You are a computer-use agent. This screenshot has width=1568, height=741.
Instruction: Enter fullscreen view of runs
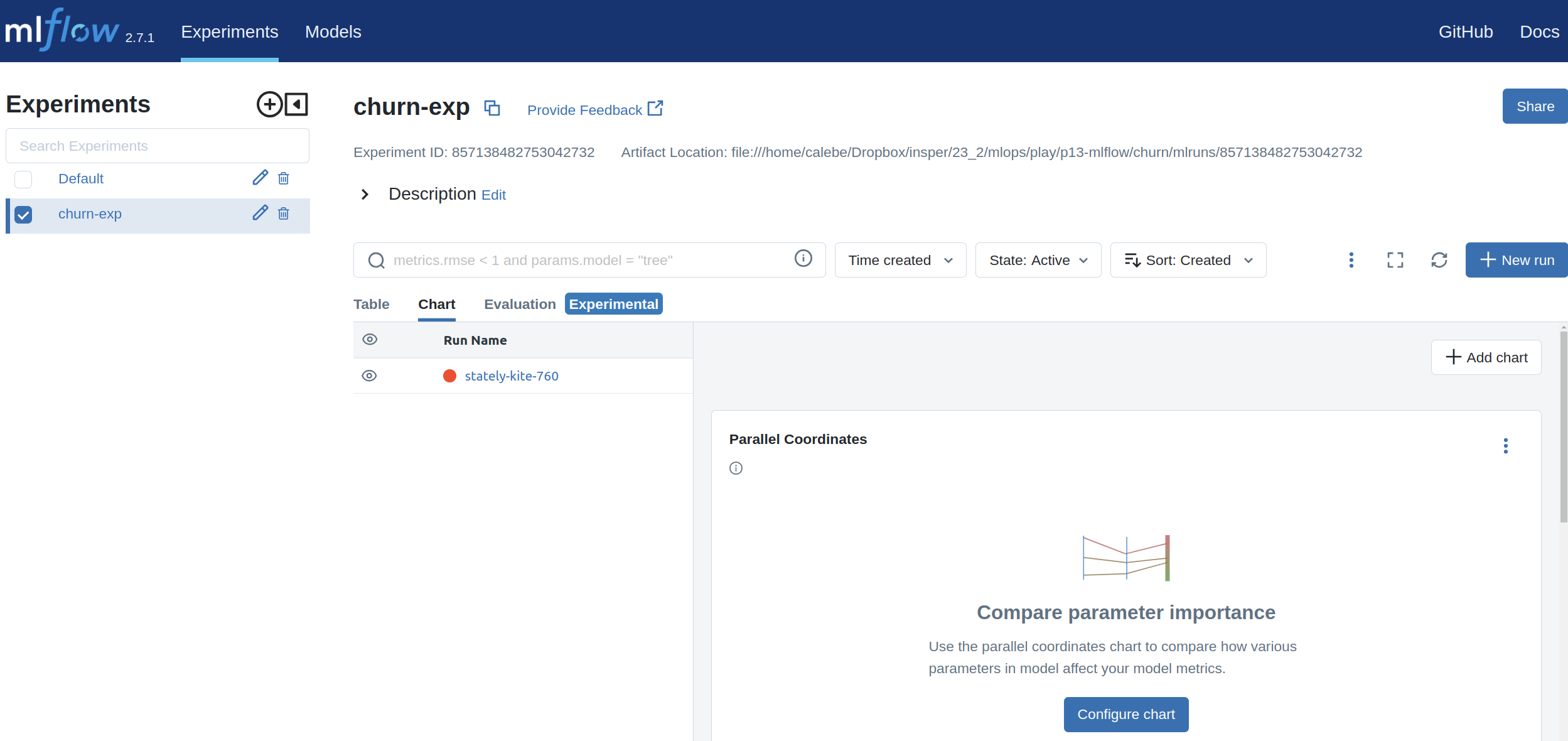click(x=1395, y=260)
